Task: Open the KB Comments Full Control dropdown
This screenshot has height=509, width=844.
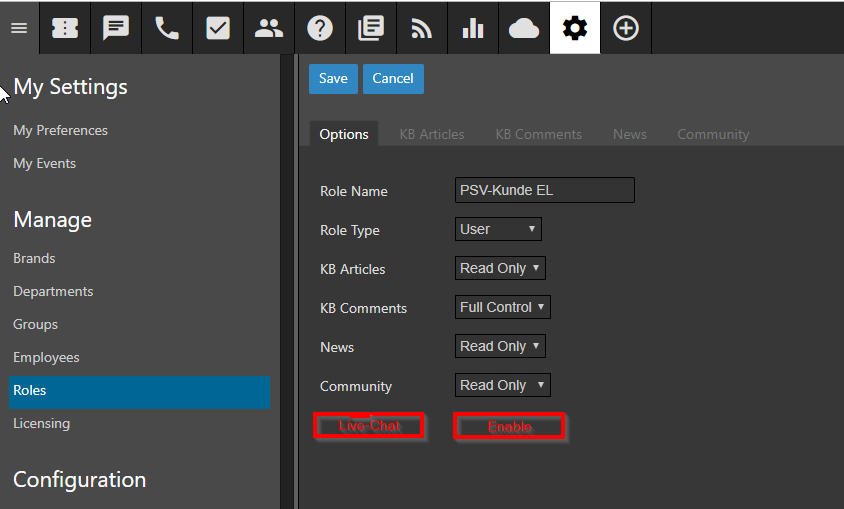Action: pyautogui.click(x=502, y=308)
